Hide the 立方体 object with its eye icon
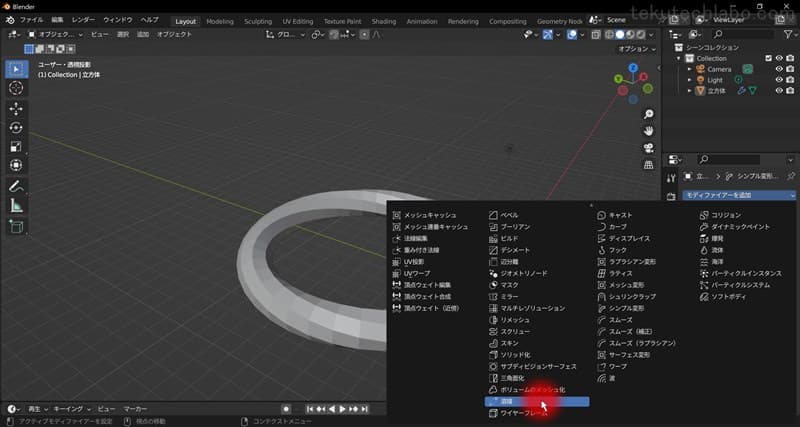800x427 pixels. [779, 91]
